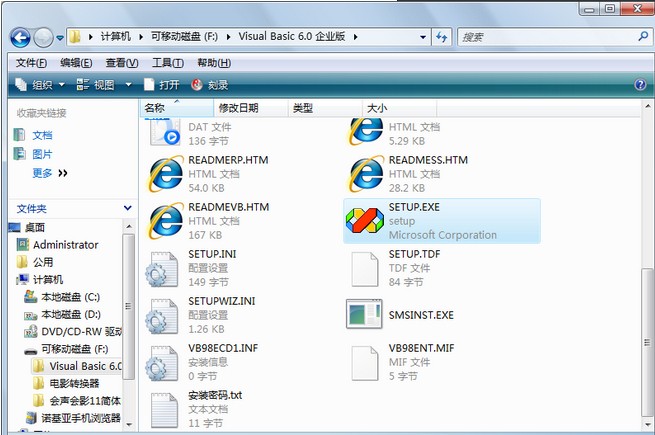Click the Back navigation arrow
Viewport: 655px width, 435px height.
(x=20, y=38)
